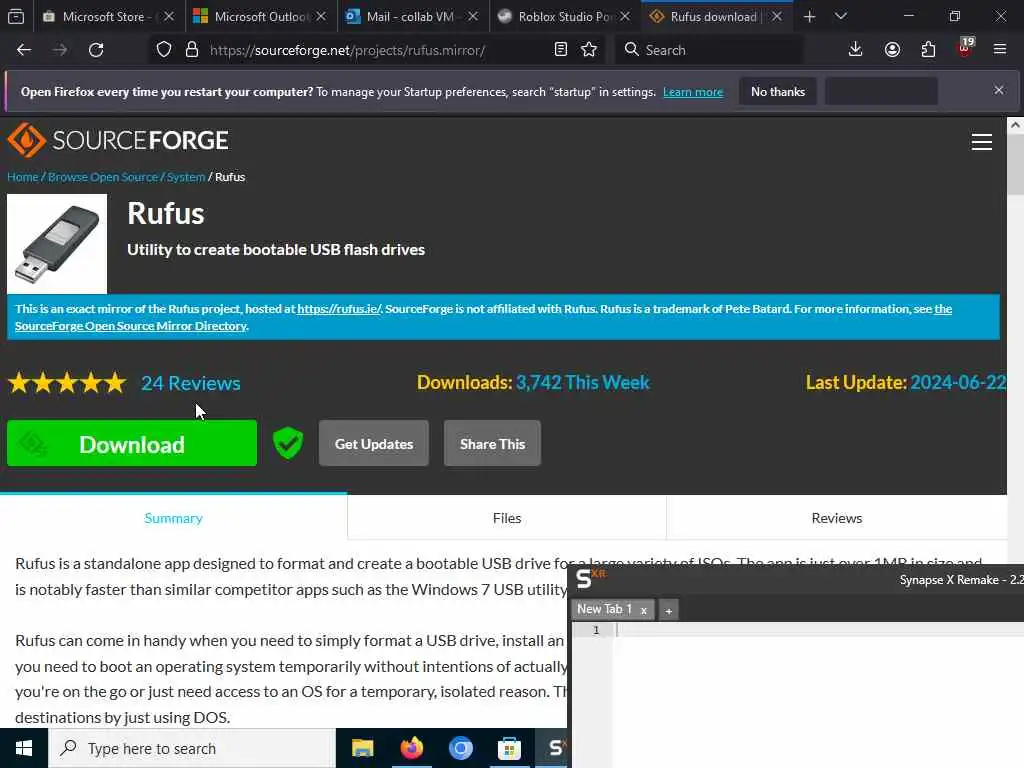The width and height of the screenshot is (1024, 768).
Task: Open Firefox View icon at tab bar start
Action: pyautogui.click(x=16, y=16)
